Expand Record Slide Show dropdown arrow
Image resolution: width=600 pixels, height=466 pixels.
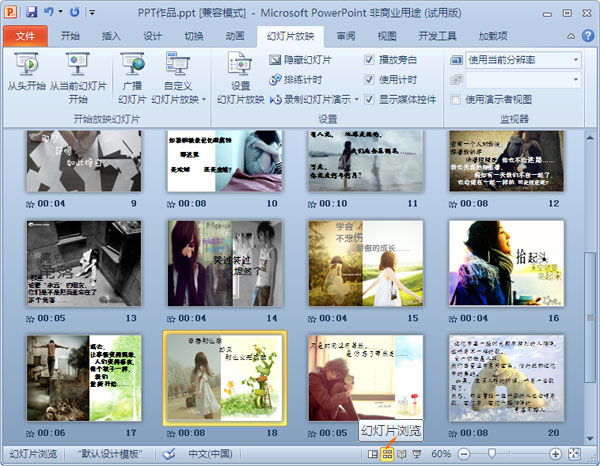click(356, 99)
